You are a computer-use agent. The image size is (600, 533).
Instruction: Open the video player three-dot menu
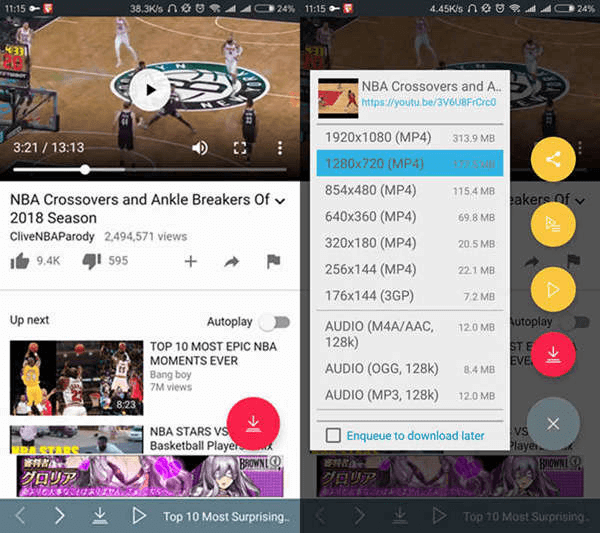coord(280,148)
